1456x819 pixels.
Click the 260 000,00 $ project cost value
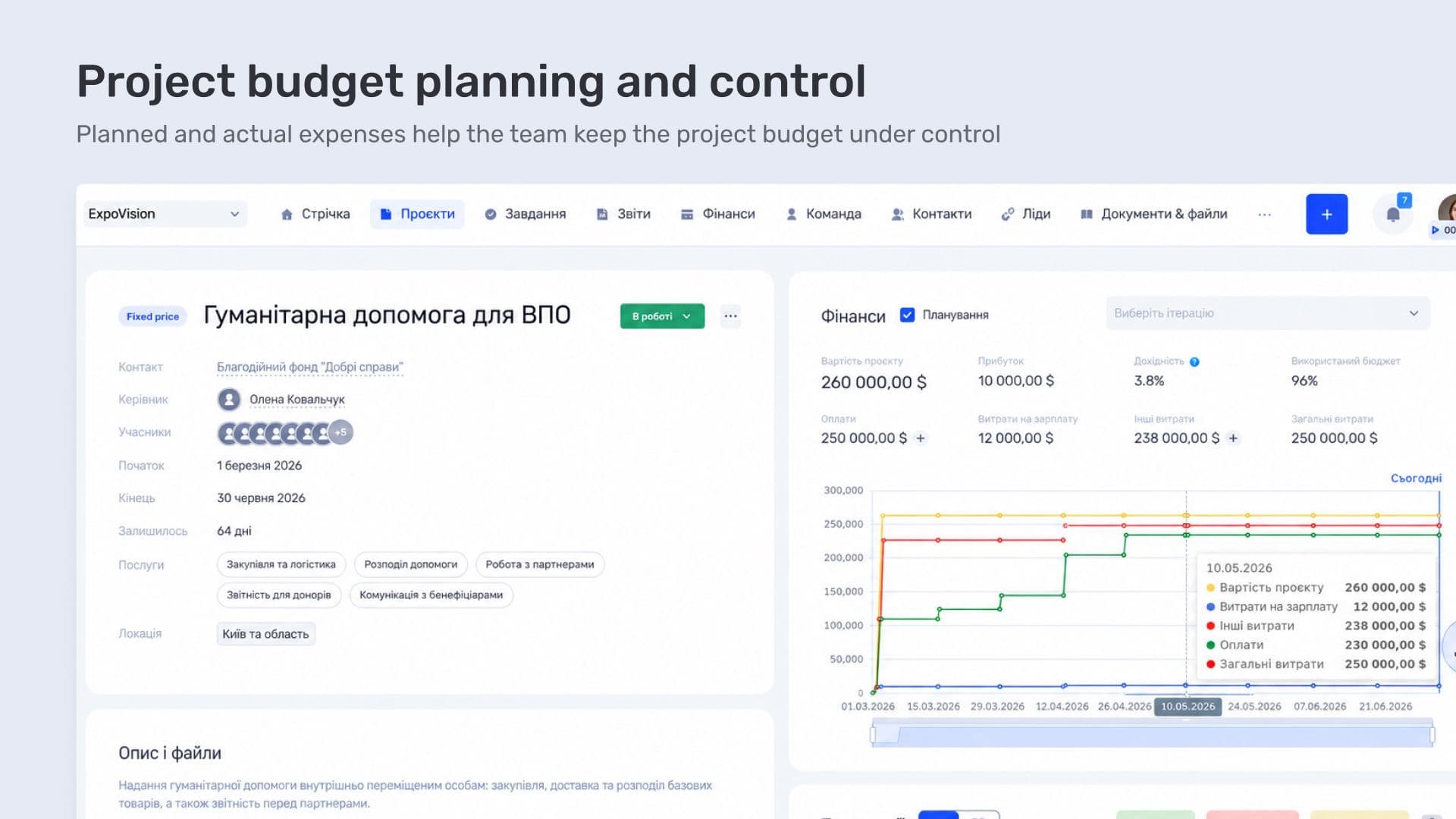874,382
